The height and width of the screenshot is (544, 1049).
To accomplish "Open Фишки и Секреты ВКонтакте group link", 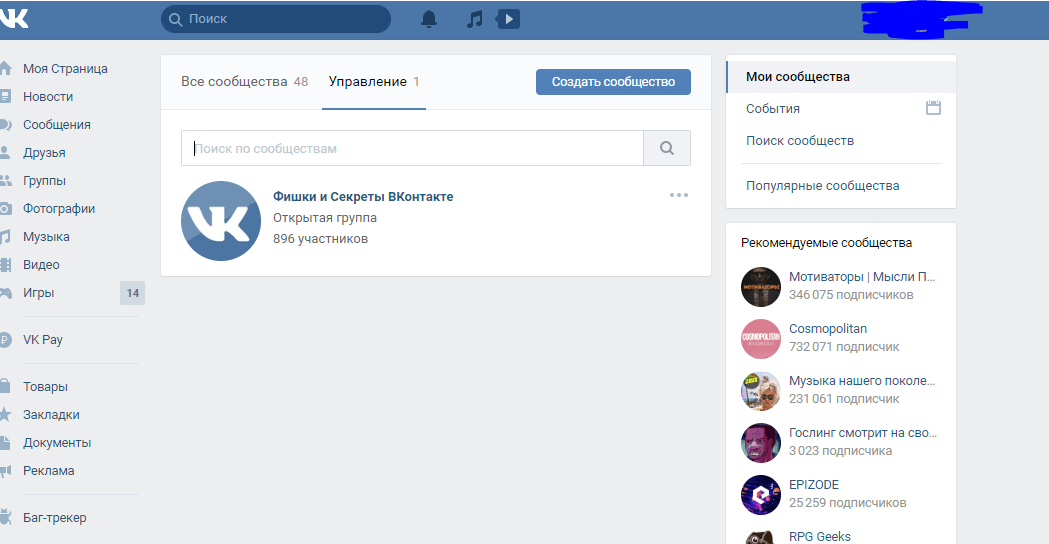I will (363, 197).
